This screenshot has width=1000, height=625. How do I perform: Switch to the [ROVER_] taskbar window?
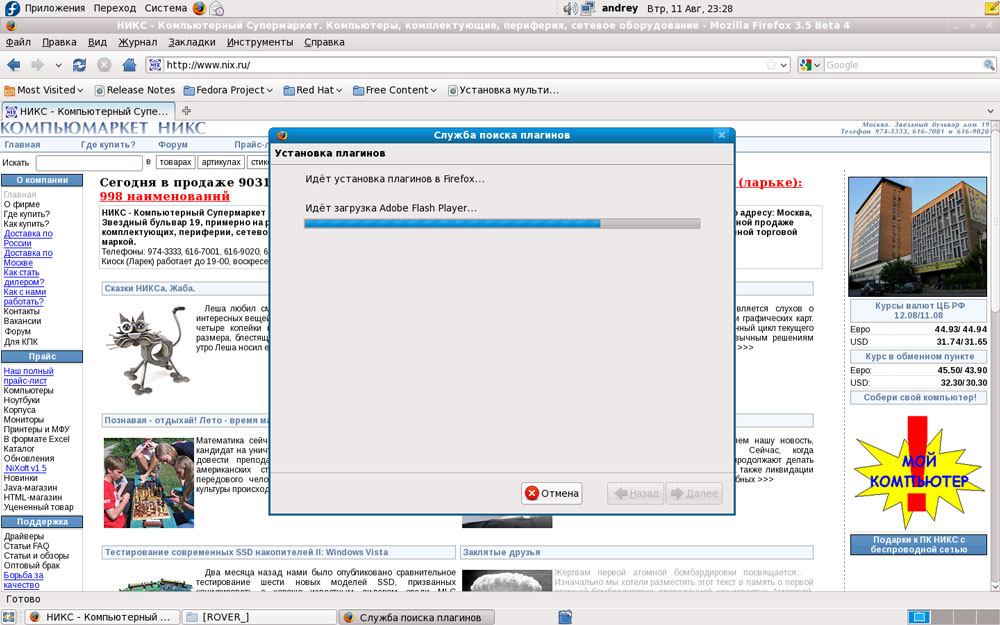259,617
